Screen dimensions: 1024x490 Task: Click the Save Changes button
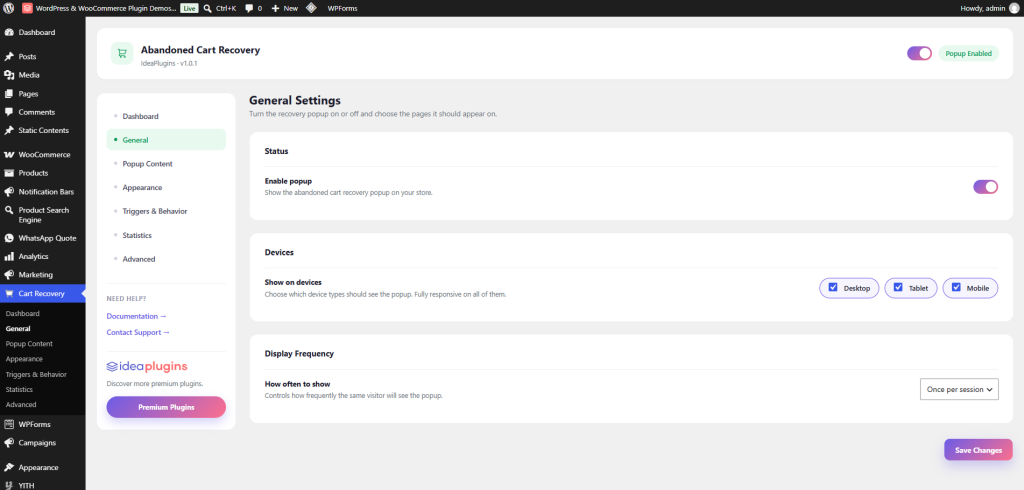click(978, 450)
